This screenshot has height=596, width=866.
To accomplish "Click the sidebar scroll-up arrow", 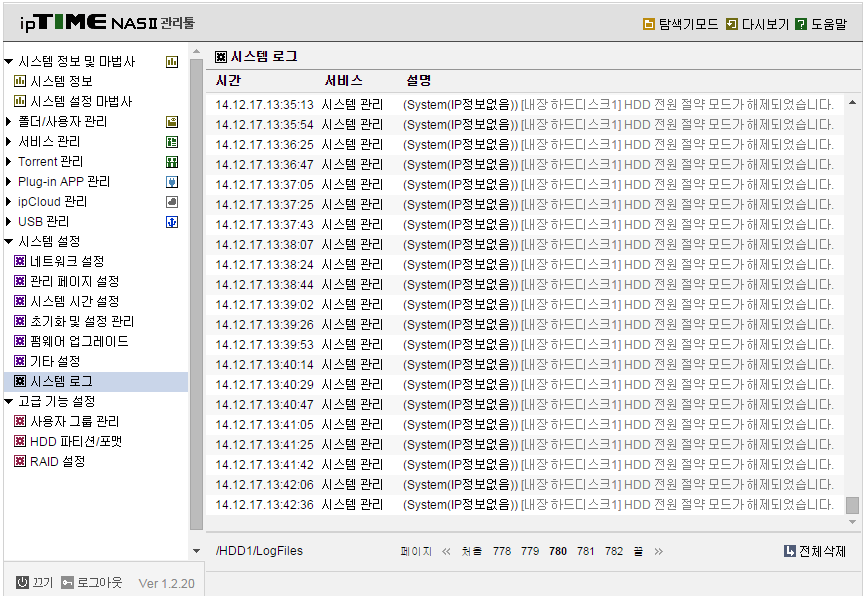I will tap(196, 51).
